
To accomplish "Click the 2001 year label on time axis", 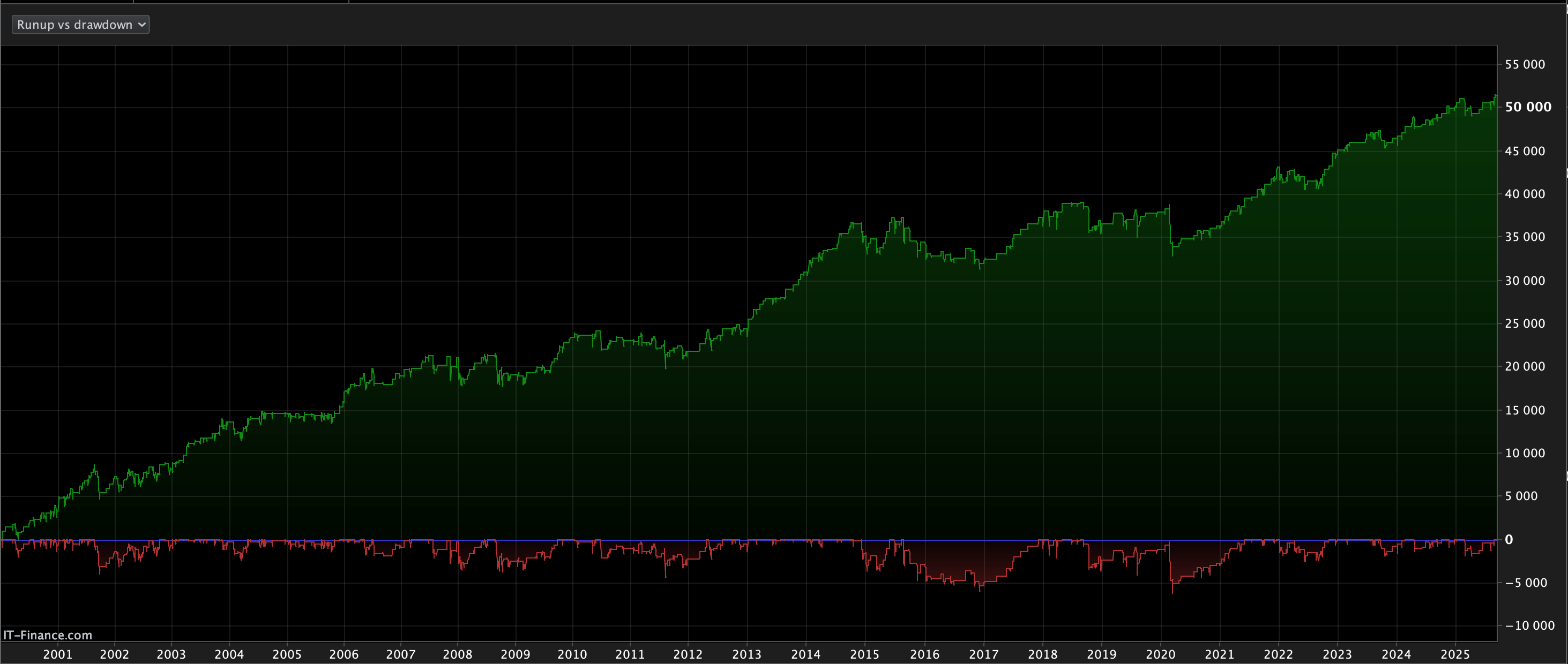I will click(58, 654).
